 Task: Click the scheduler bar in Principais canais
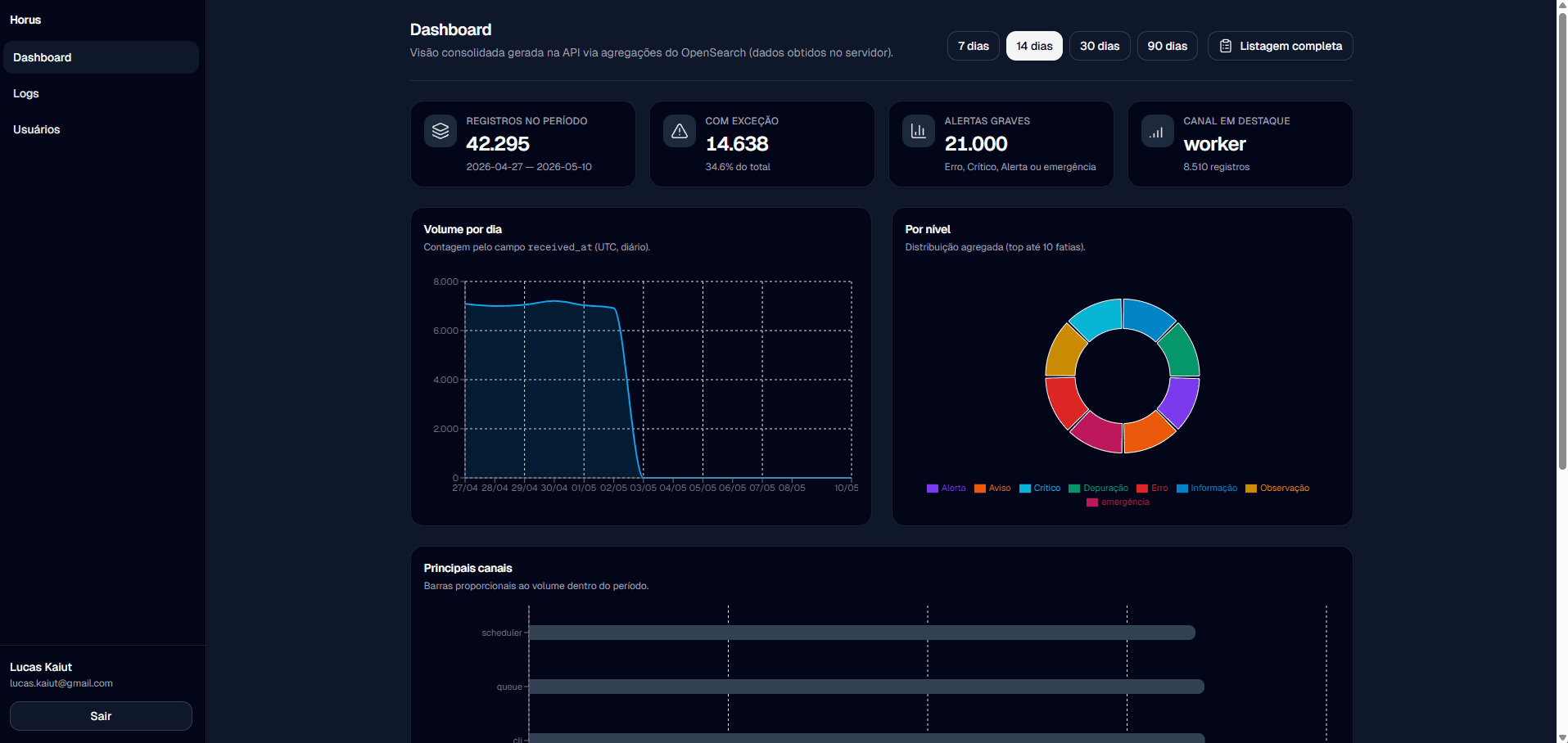862,633
